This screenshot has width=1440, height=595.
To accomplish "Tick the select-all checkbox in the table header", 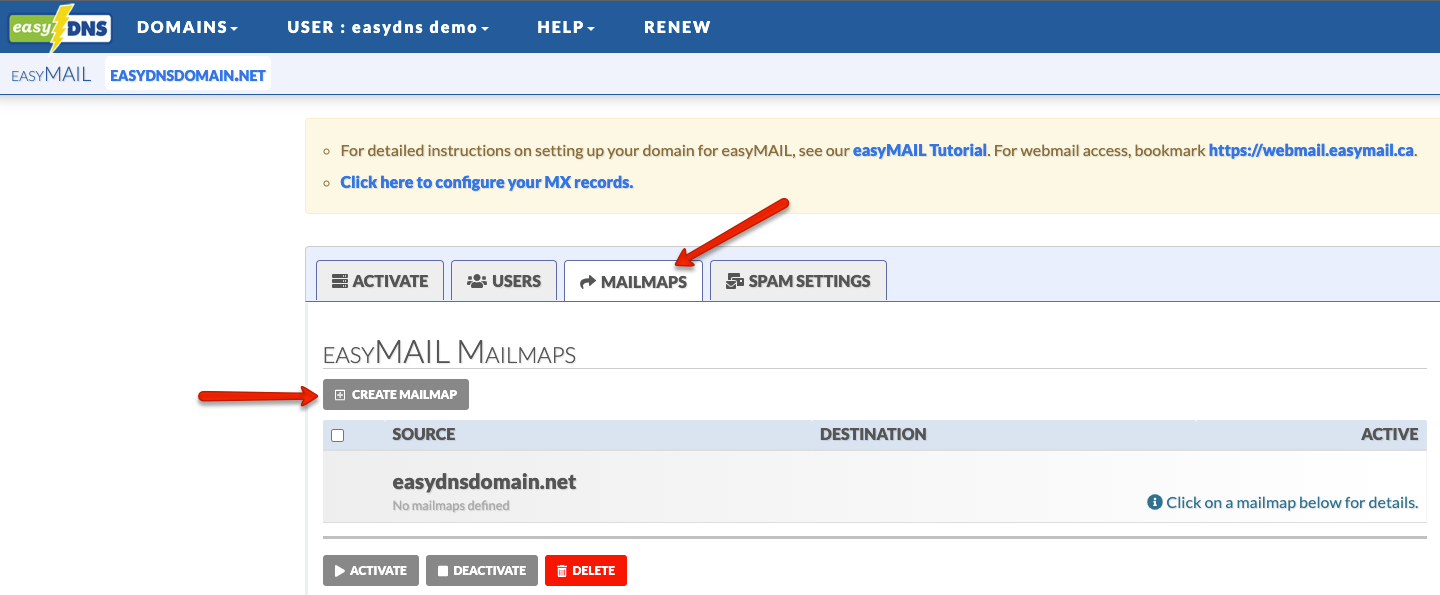I will [338, 436].
